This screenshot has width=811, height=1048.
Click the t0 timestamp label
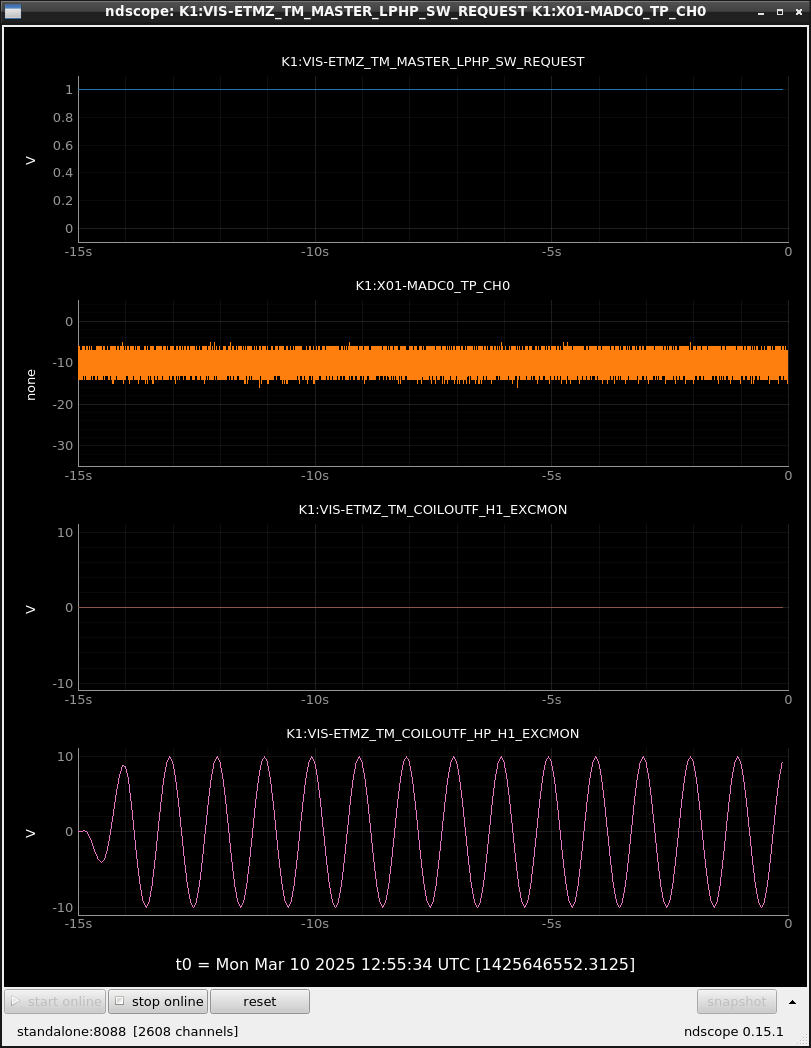click(x=405, y=964)
